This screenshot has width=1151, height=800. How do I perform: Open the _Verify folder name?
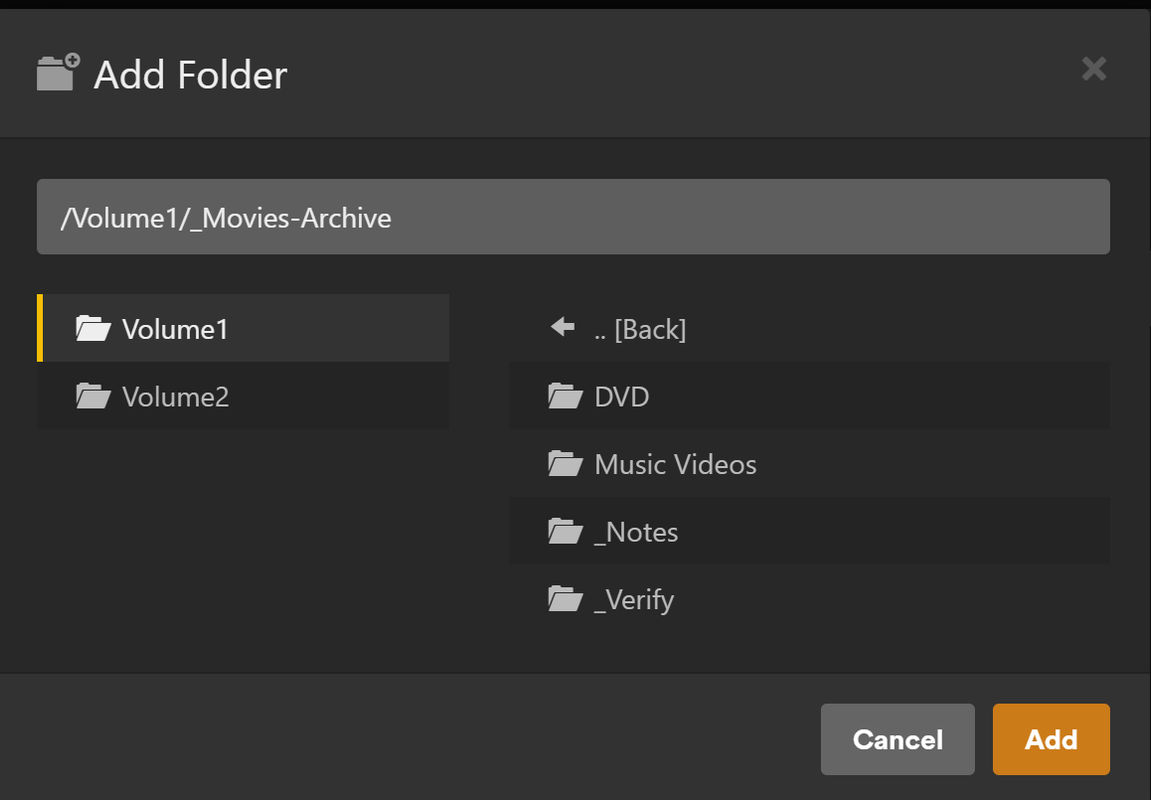click(634, 601)
